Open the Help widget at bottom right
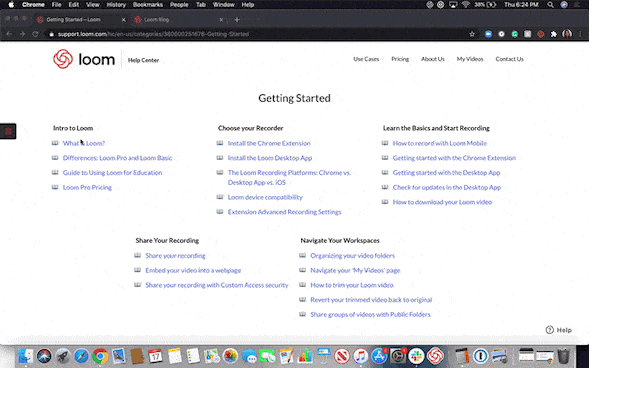Image resolution: width=640 pixels, height=400 pixels. [x=559, y=330]
